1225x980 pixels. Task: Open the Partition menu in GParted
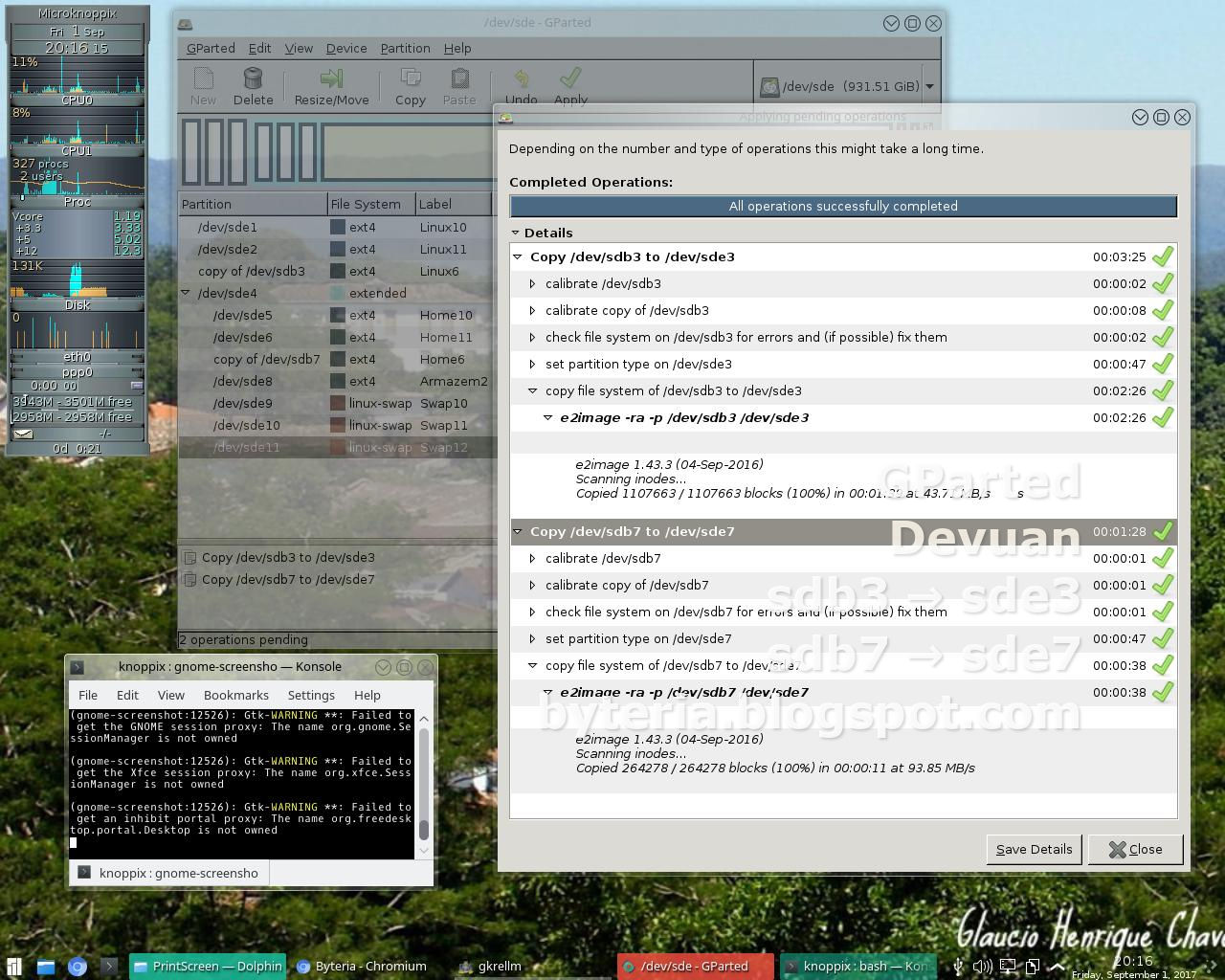click(405, 48)
